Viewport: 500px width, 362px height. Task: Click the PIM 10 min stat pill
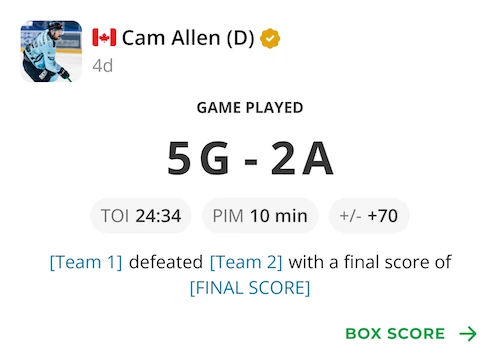click(260, 216)
